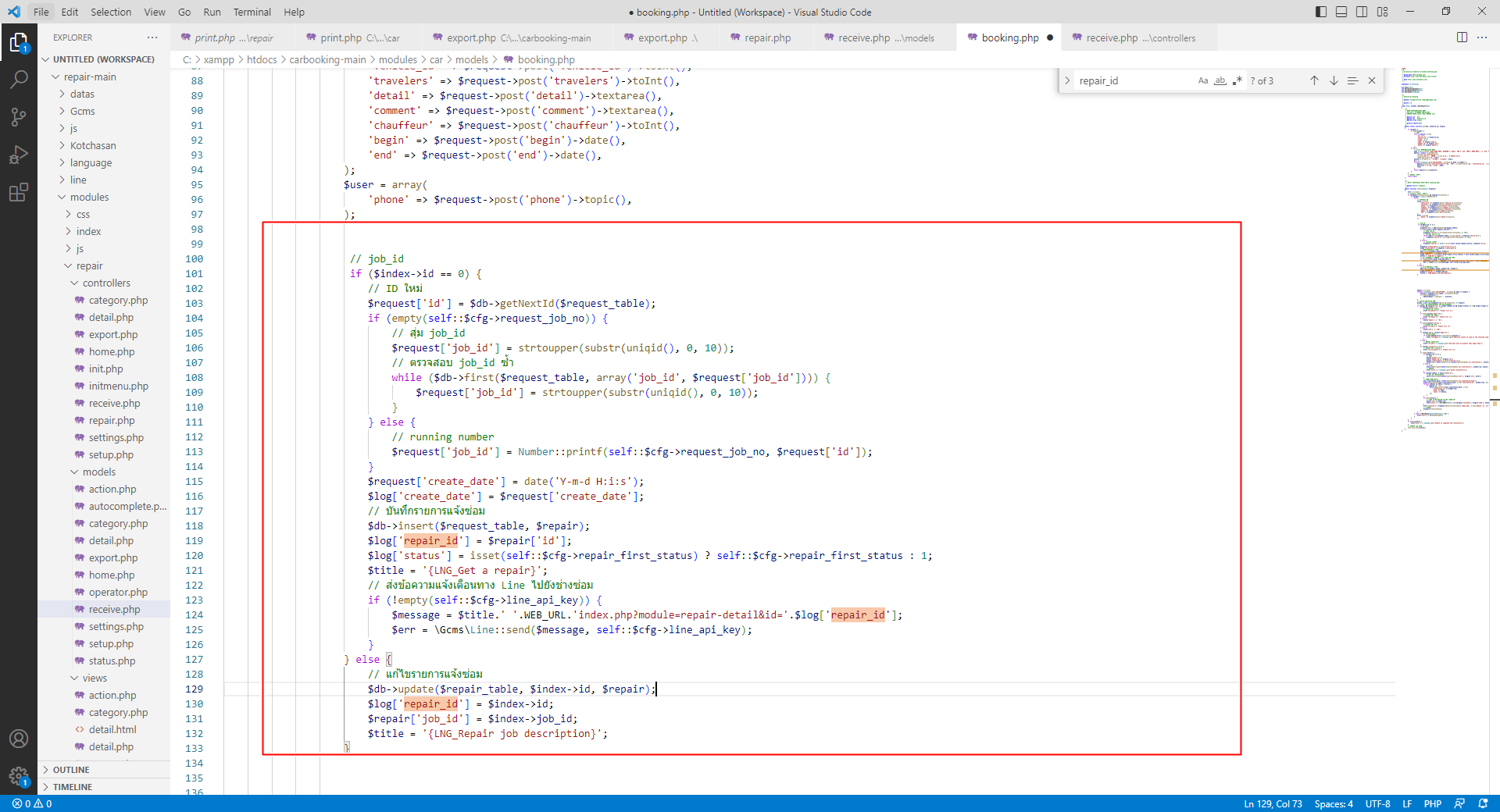The image size is (1500, 812).
Task: Open the Explorer view in activity bar
Action: coord(19,42)
